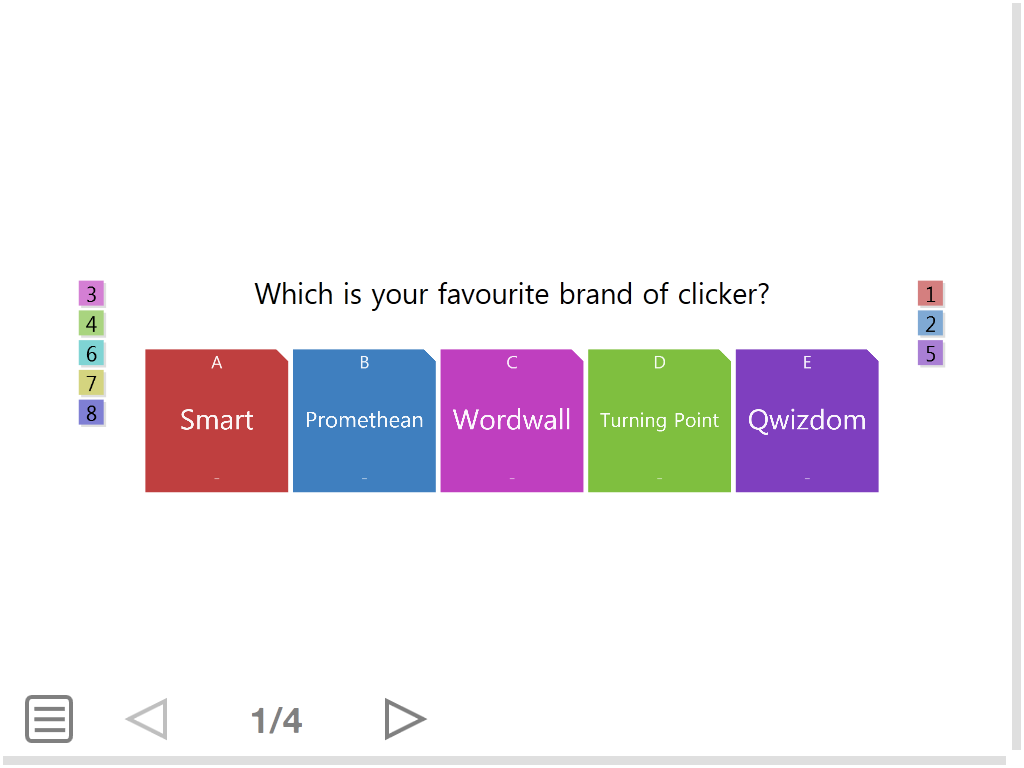This screenshot has height=768, width=1024.
Task: Click the vertical scrollbar on the right edge
Action: (x=1017, y=380)
